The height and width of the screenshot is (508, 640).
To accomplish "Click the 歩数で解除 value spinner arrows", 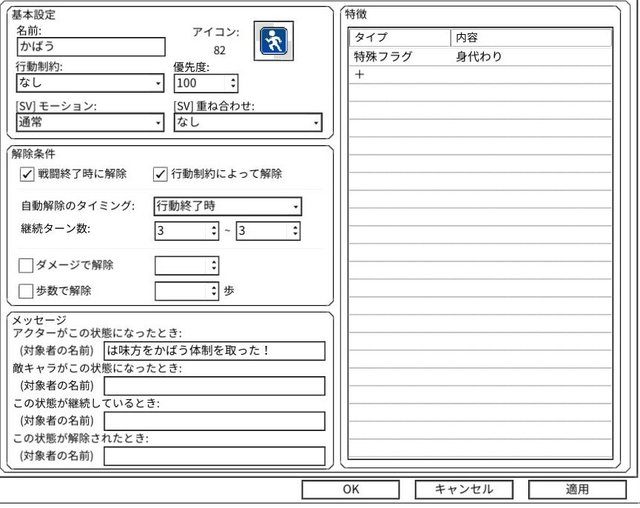I will [x=213, y=291].
